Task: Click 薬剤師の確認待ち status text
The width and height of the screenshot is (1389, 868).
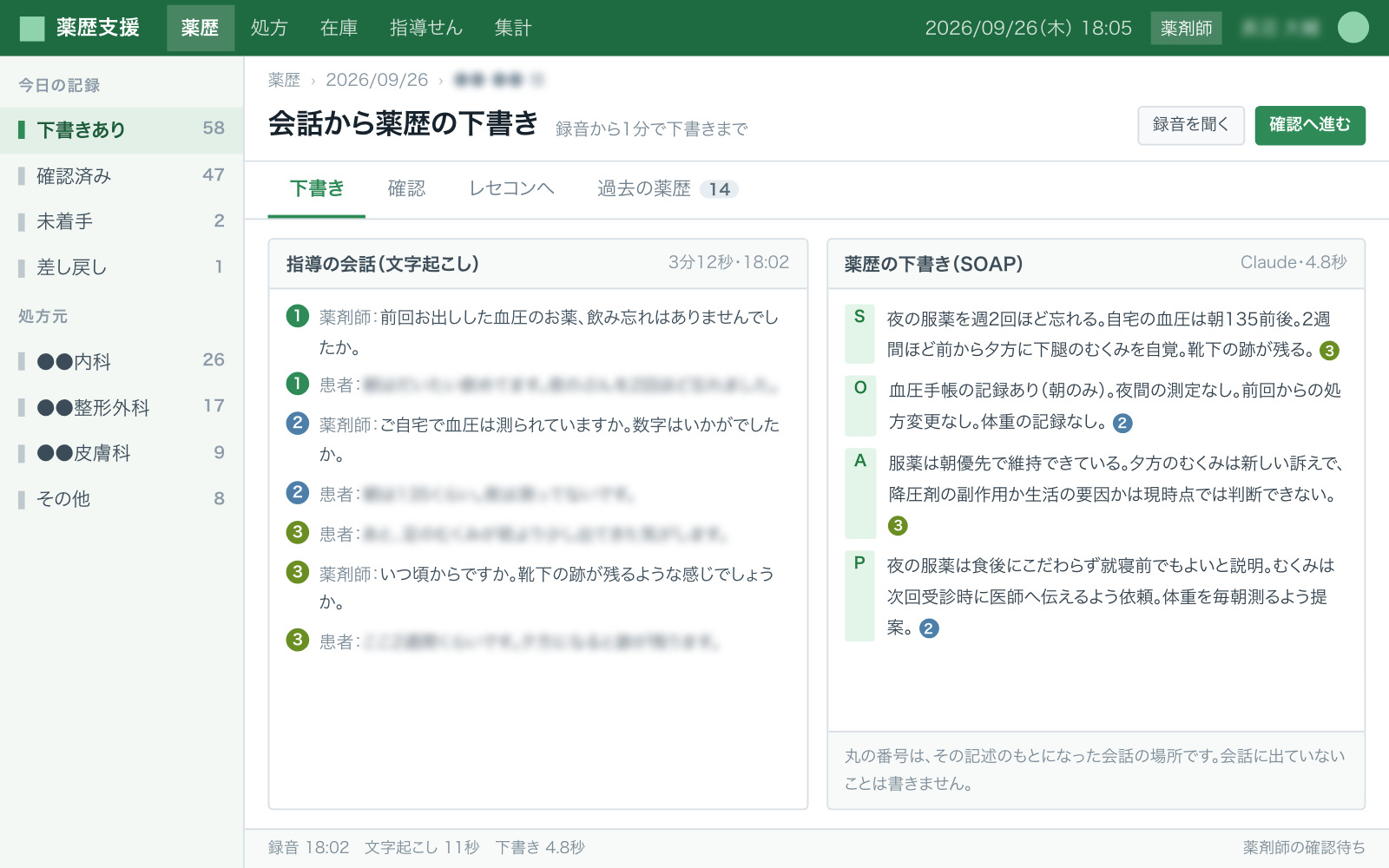Action: tap(1304, 848)
